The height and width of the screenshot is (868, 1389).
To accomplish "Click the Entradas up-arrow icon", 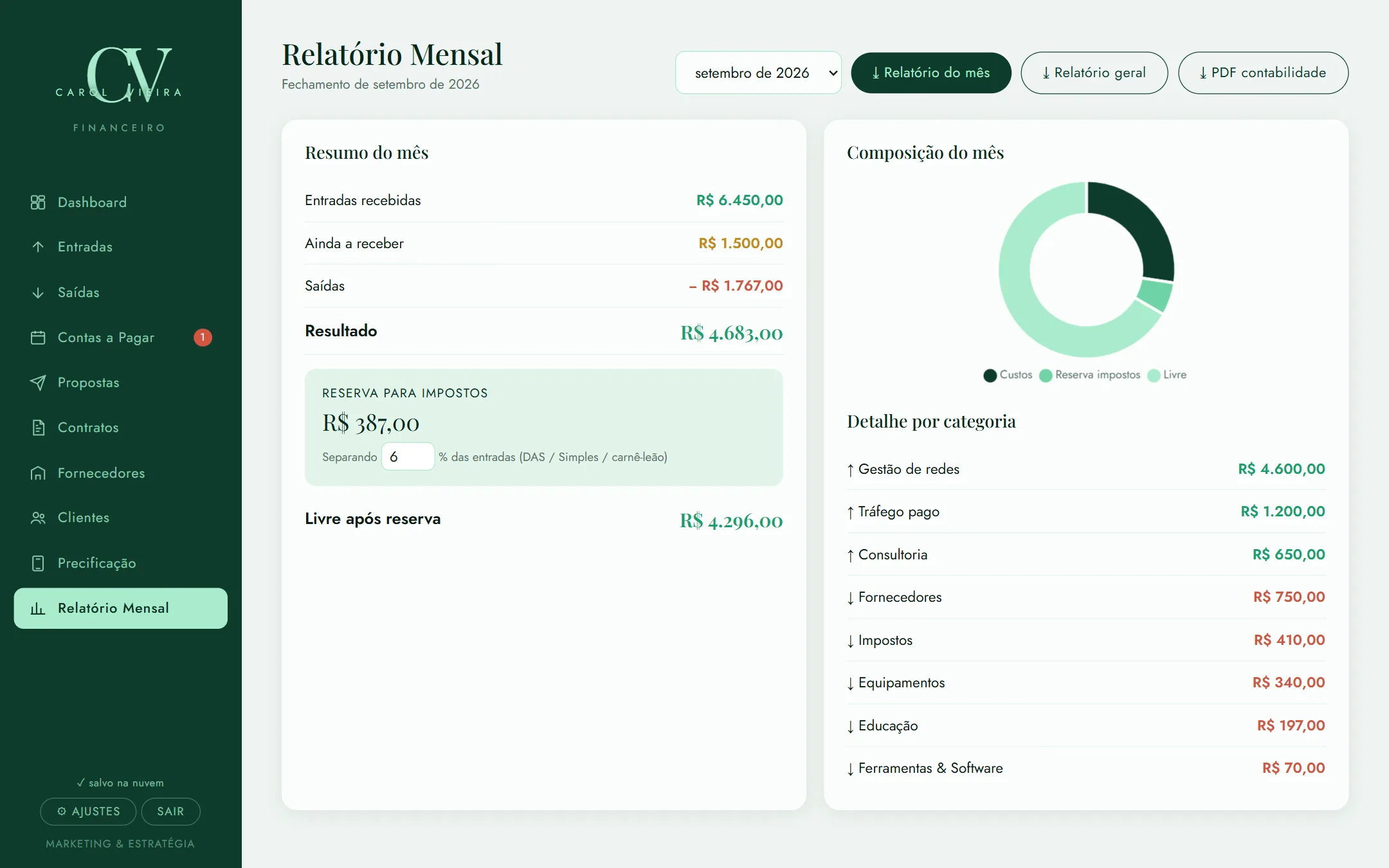I will coord(38,247).
